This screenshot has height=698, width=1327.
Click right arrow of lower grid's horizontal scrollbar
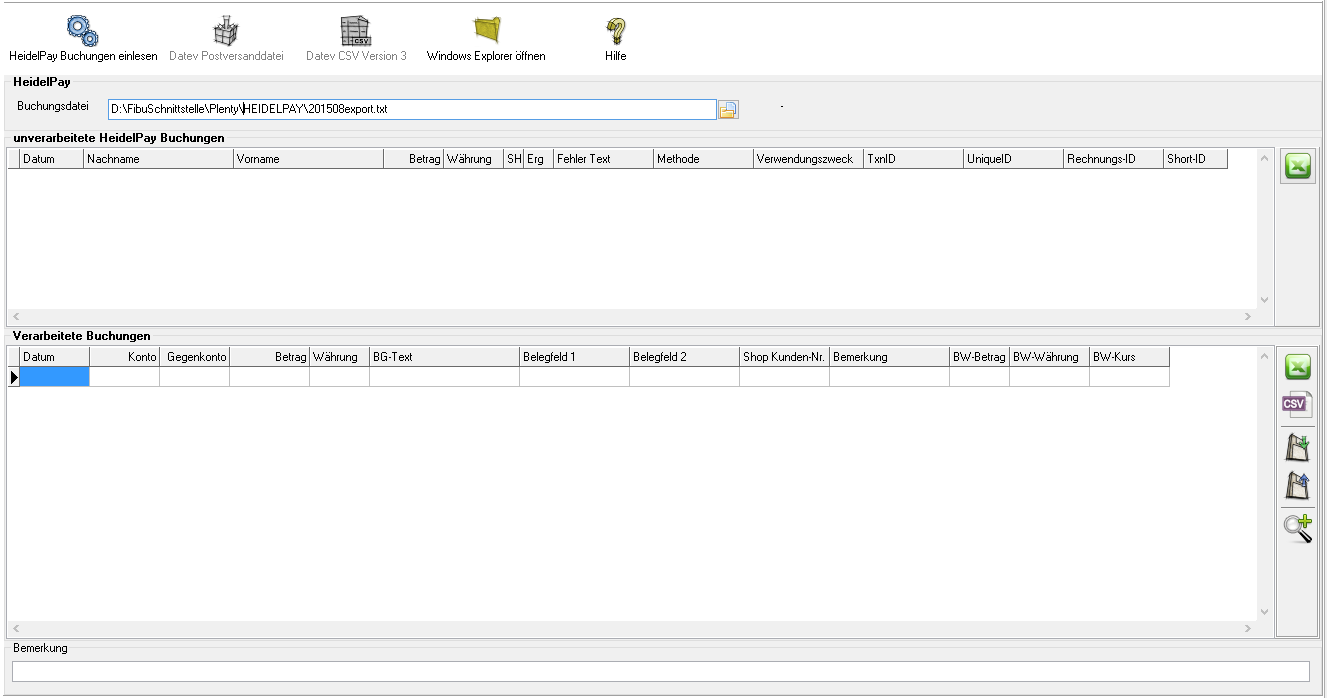pos(1247,629)
